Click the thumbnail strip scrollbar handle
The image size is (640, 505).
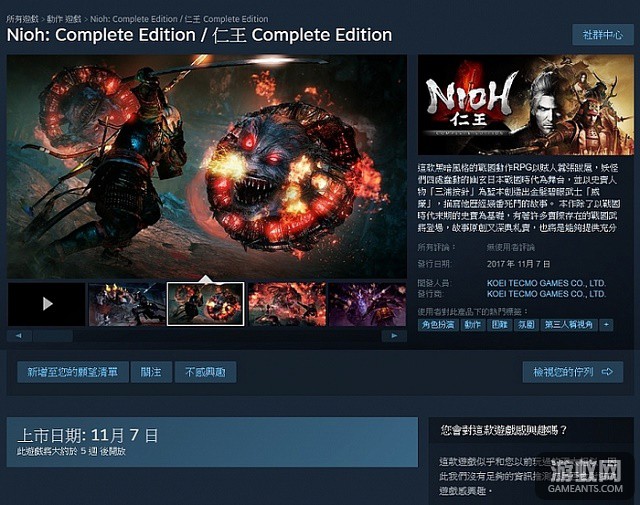53,336
